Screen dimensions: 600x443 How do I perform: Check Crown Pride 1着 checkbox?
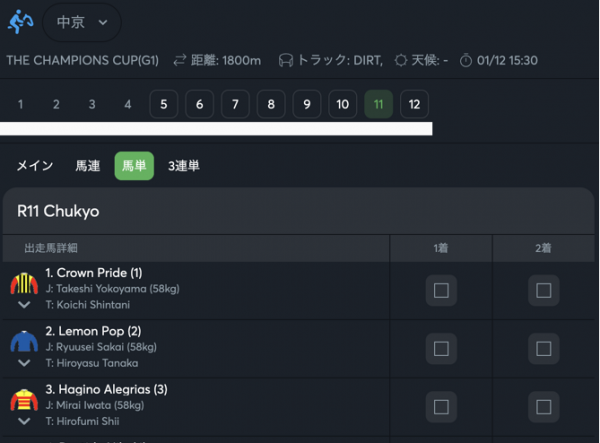pyautogui.click(x=441, y=290)
